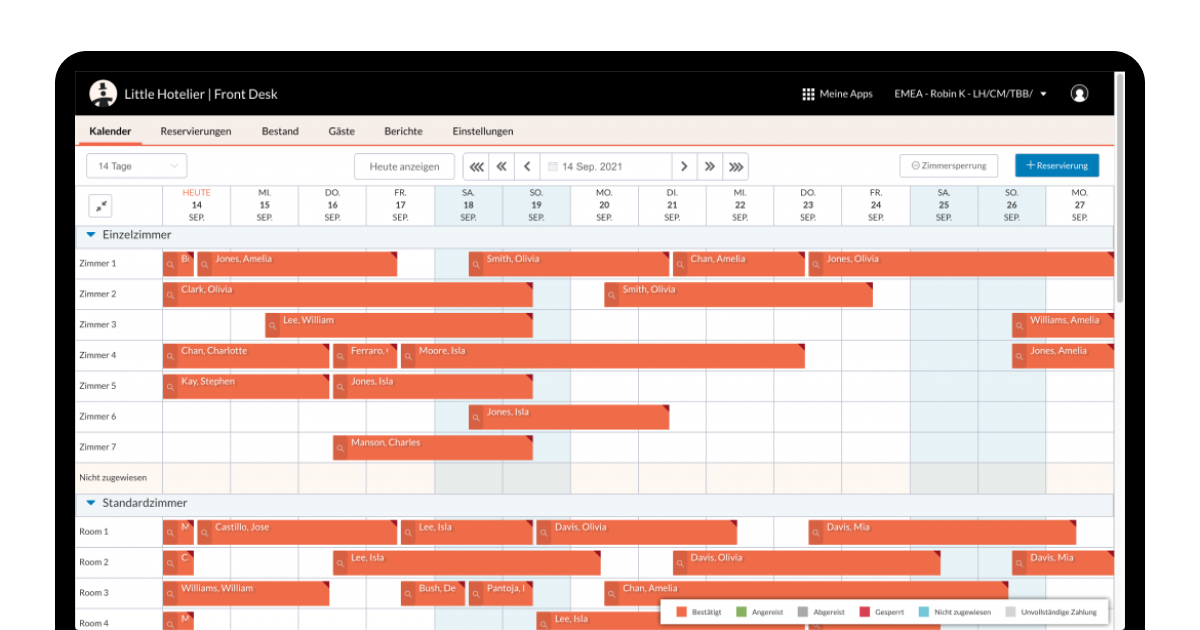Image resolution: width=1200 pixels, height=630 pixels.
Task: Click the orange Bestätigt legend swatch
Action: [682, 612]
